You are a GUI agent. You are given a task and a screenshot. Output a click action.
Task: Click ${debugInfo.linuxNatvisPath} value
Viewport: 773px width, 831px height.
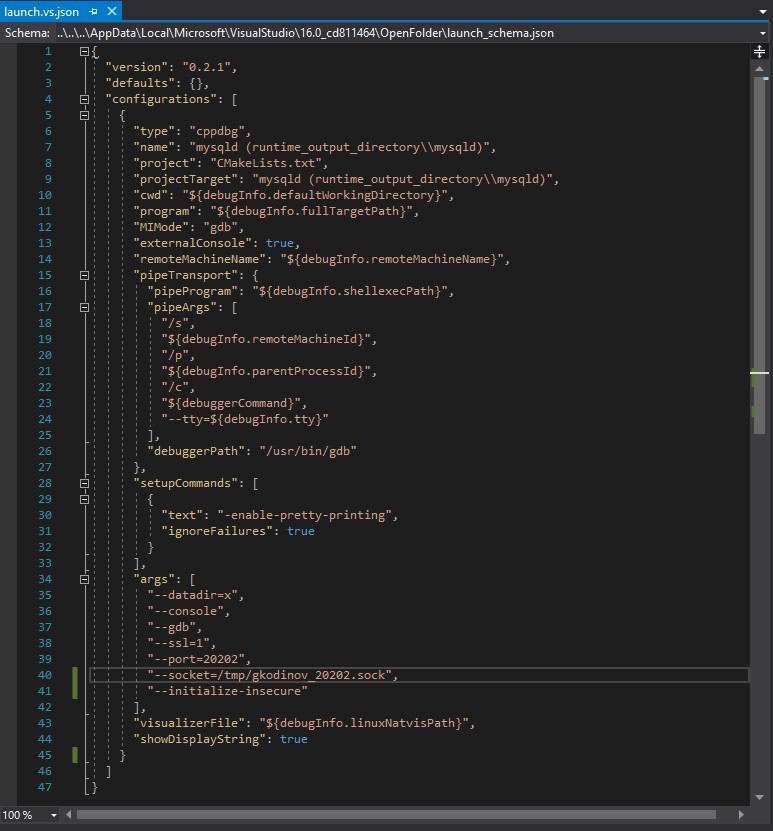(x=364, y=723)
